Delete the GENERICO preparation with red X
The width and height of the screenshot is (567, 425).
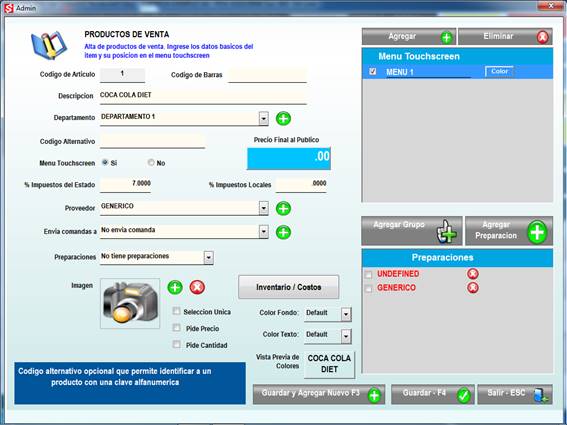pyautogui.click(x=473, y=288)
